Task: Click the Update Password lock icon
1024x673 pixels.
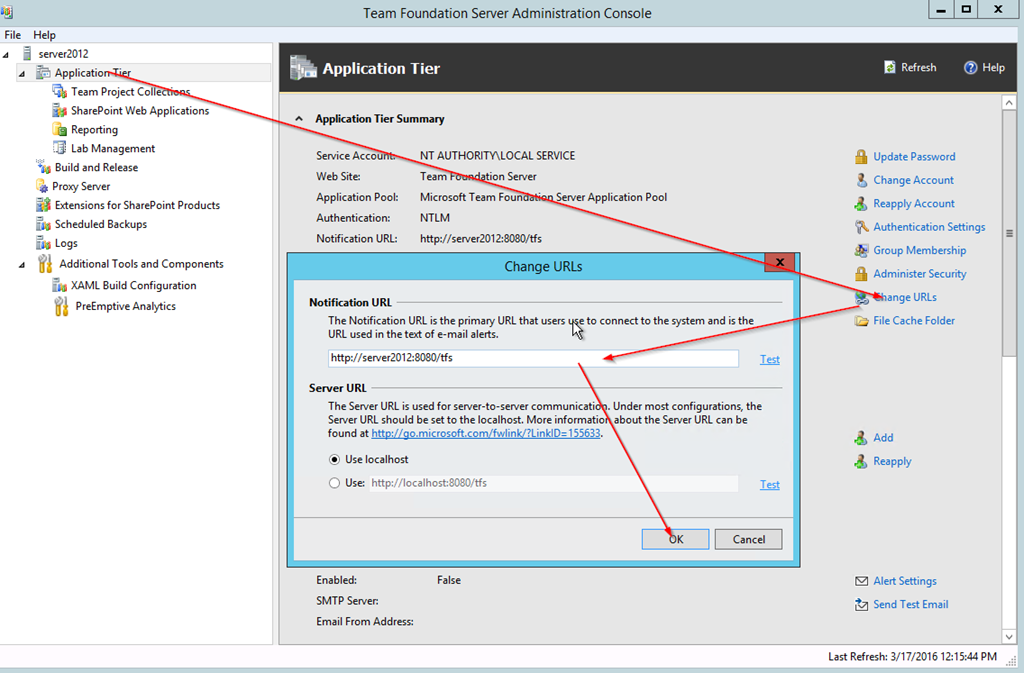Action: [x=861, y=157]
